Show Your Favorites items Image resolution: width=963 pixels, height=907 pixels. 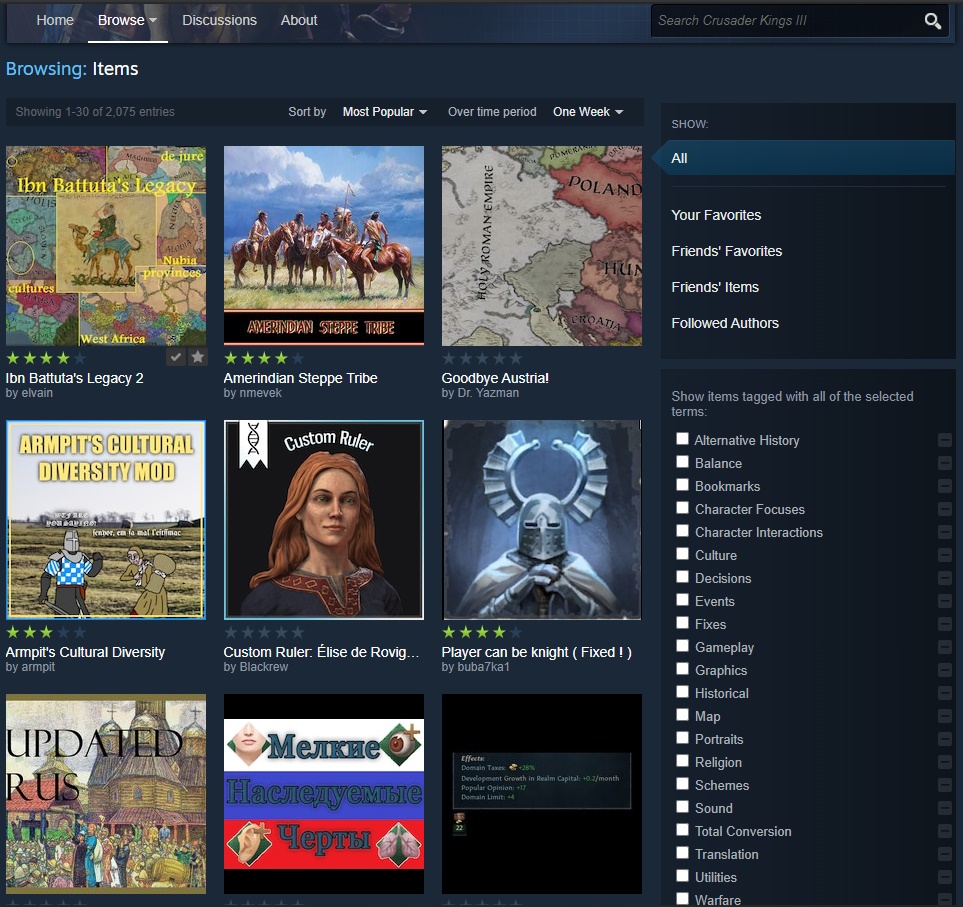point(716,215)
